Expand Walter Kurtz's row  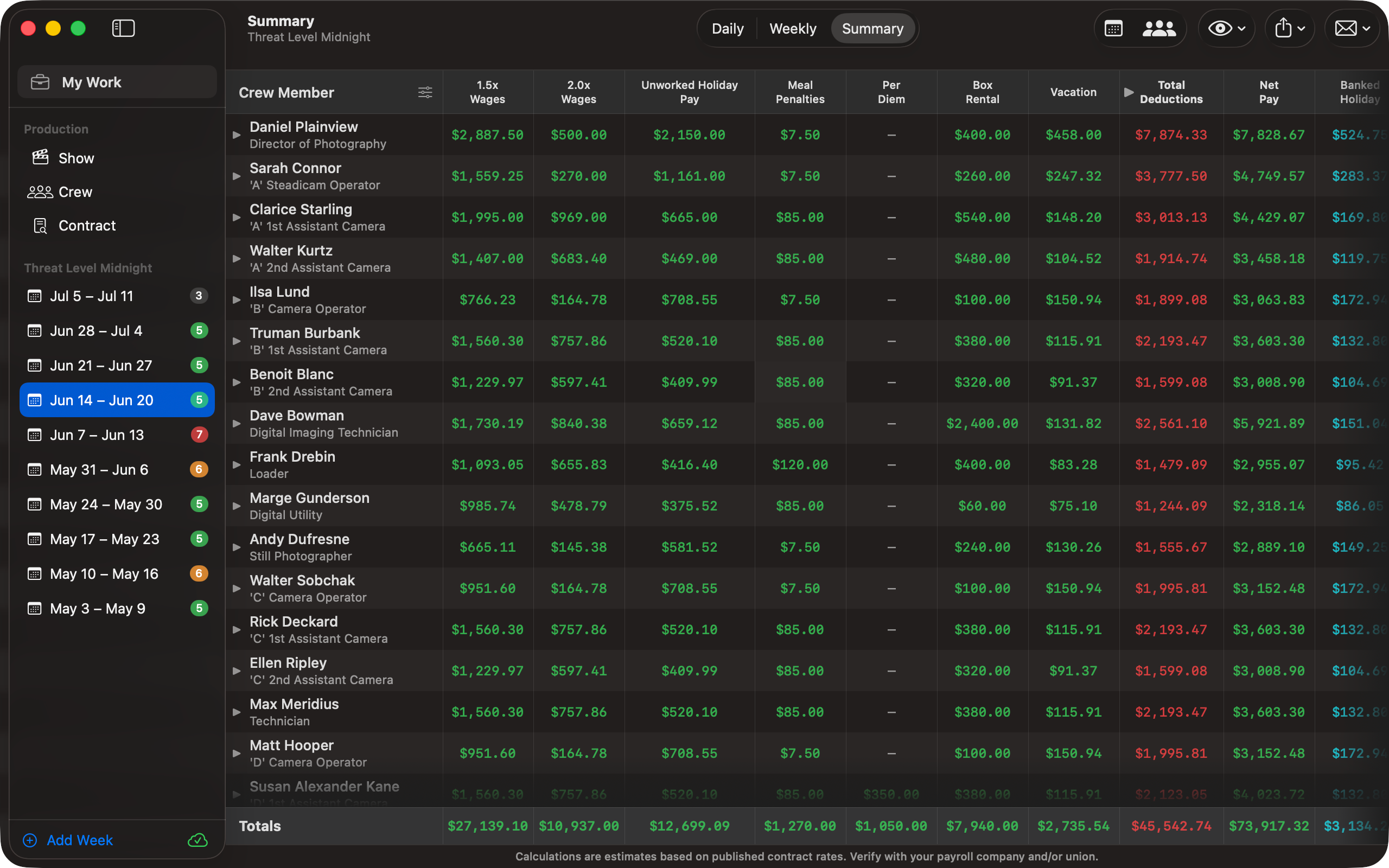tap(236, 259)
